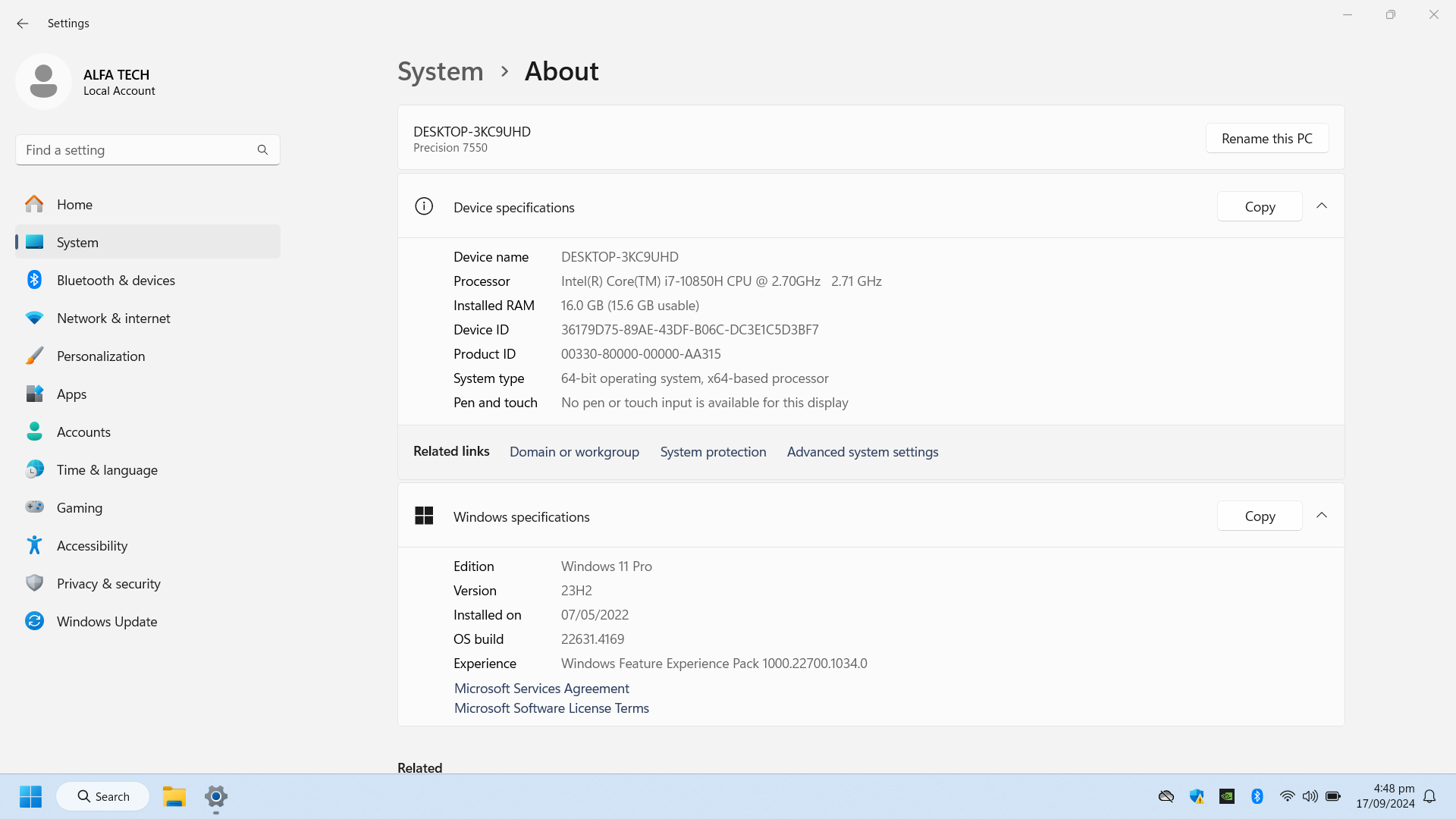
Task: Open the NVIDIA tray icon
Action: point(1227,796)
